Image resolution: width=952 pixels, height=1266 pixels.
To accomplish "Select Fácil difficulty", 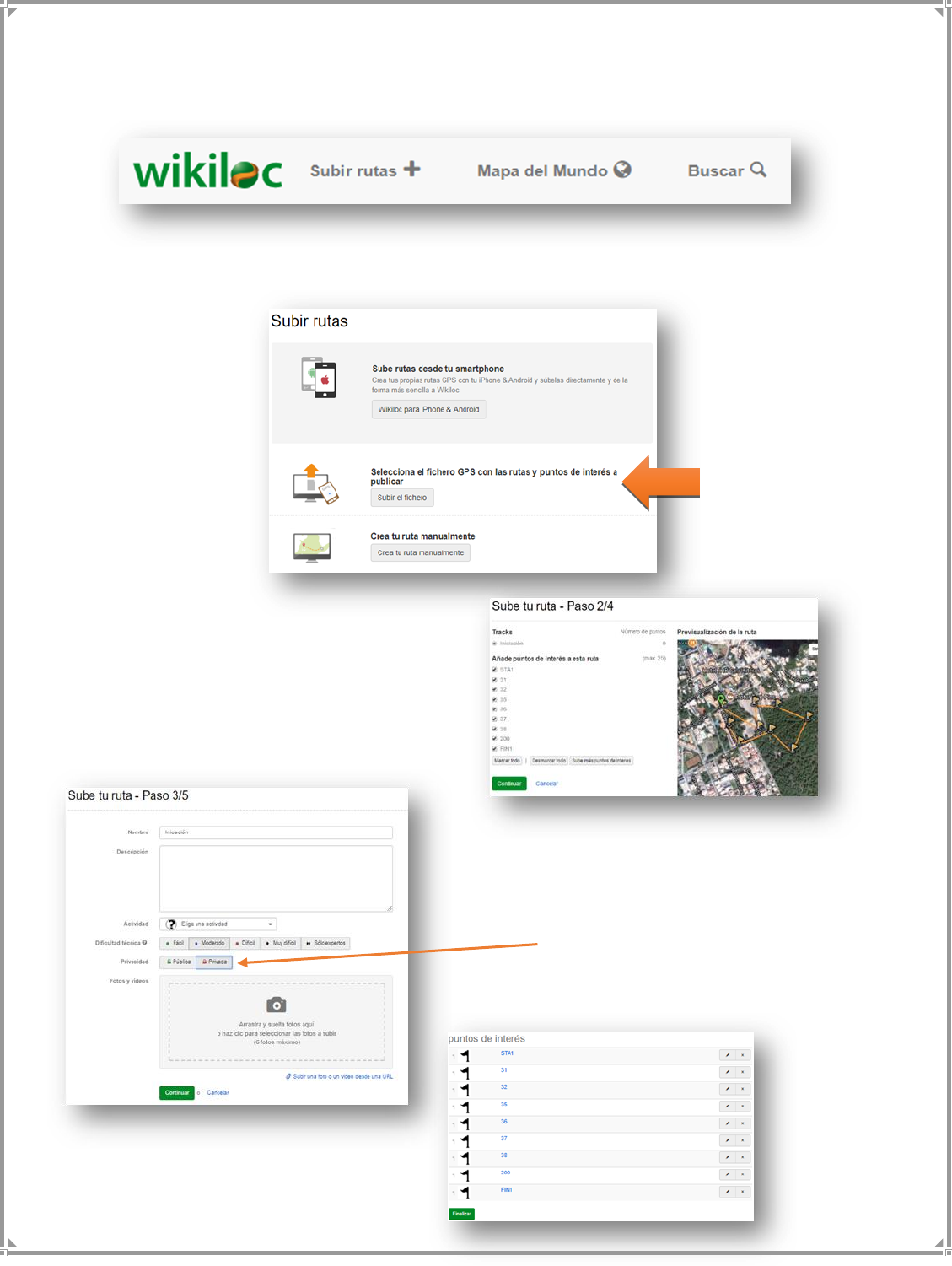I will (175, 943).
